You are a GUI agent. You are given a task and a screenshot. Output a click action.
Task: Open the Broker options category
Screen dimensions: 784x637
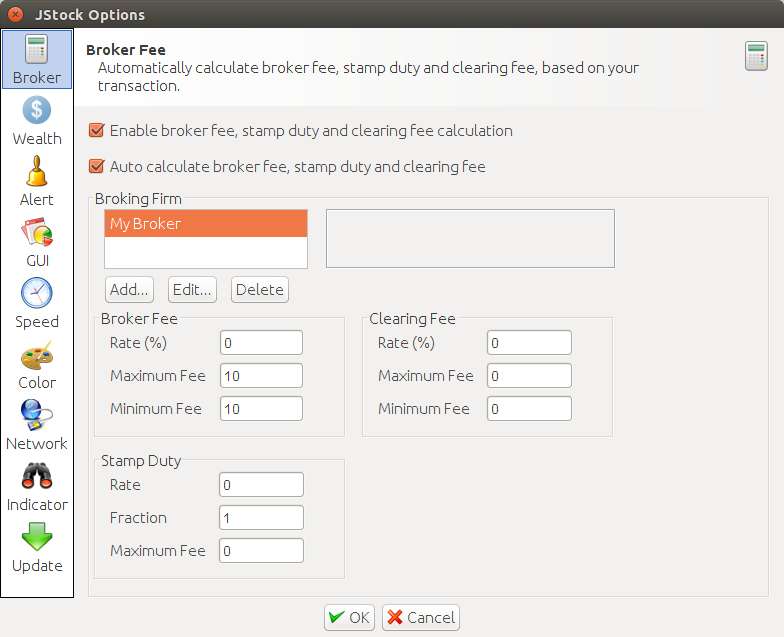(37, 60)
